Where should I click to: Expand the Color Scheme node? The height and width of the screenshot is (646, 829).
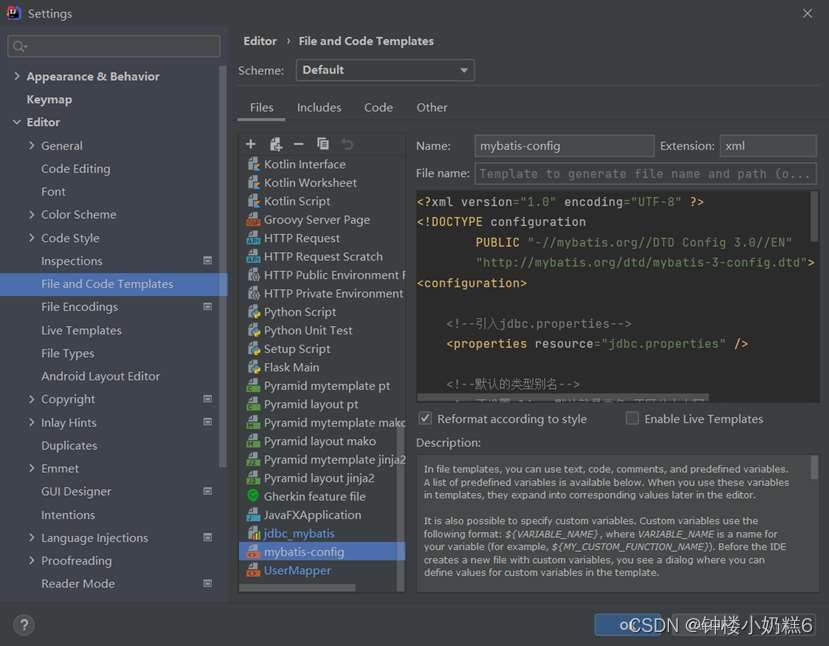[32, 215]
